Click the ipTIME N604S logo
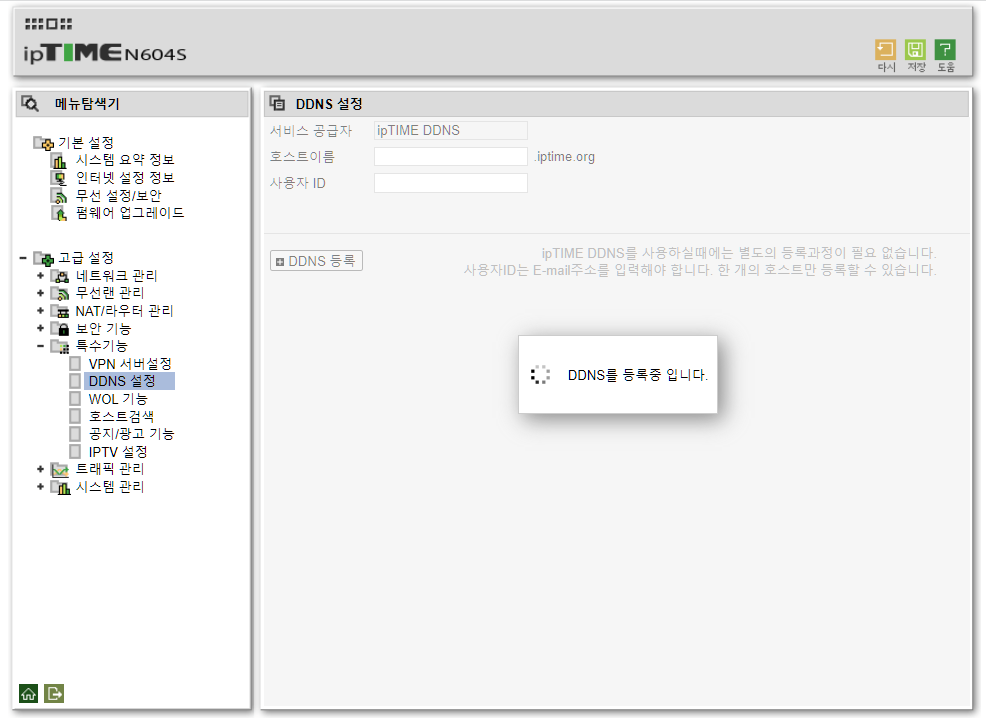The height and width of the screenshot is (721, 986). [x=105, y=53]
